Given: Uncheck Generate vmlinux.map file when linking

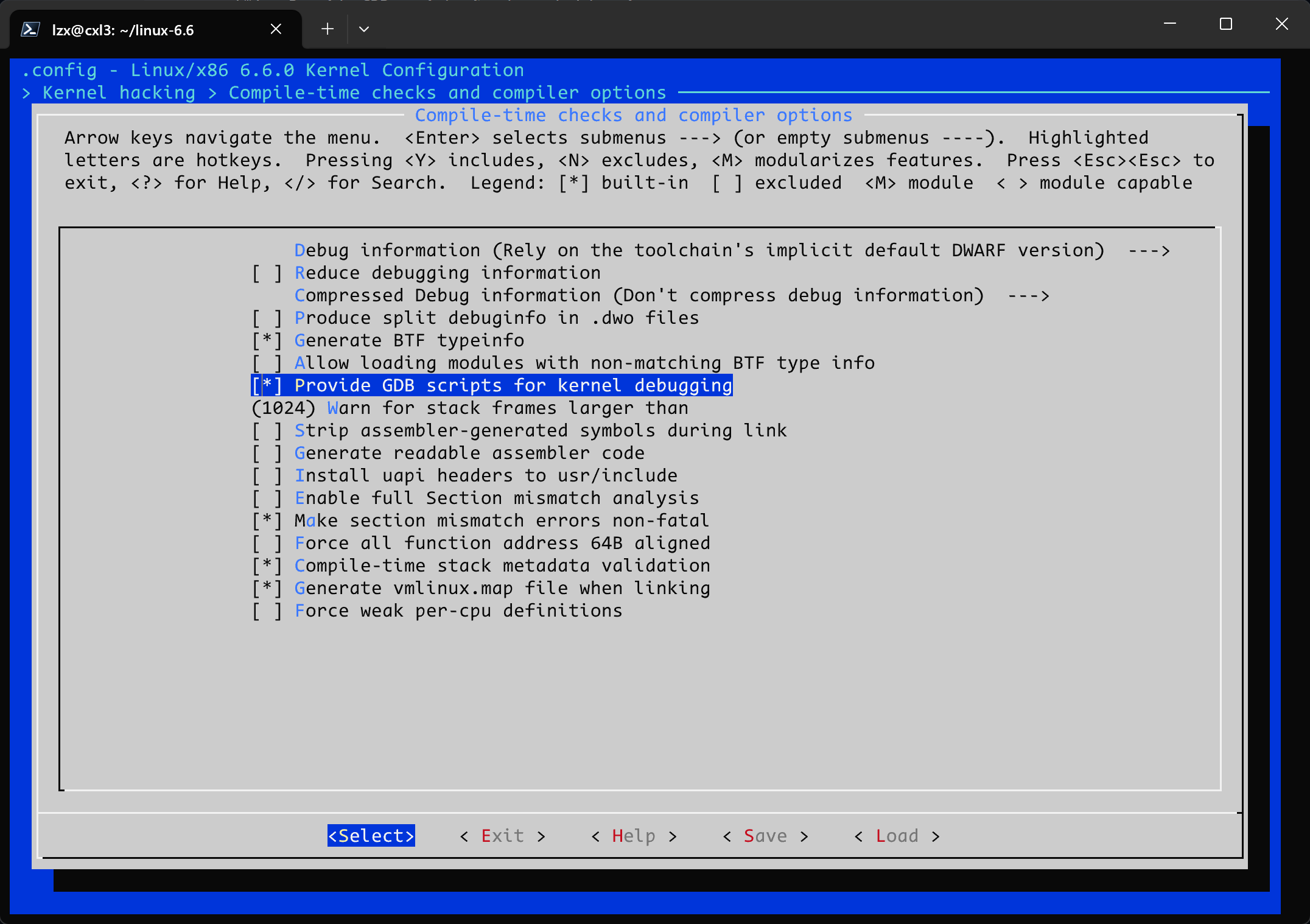Looking at the screenshot, I should [267, 588].
